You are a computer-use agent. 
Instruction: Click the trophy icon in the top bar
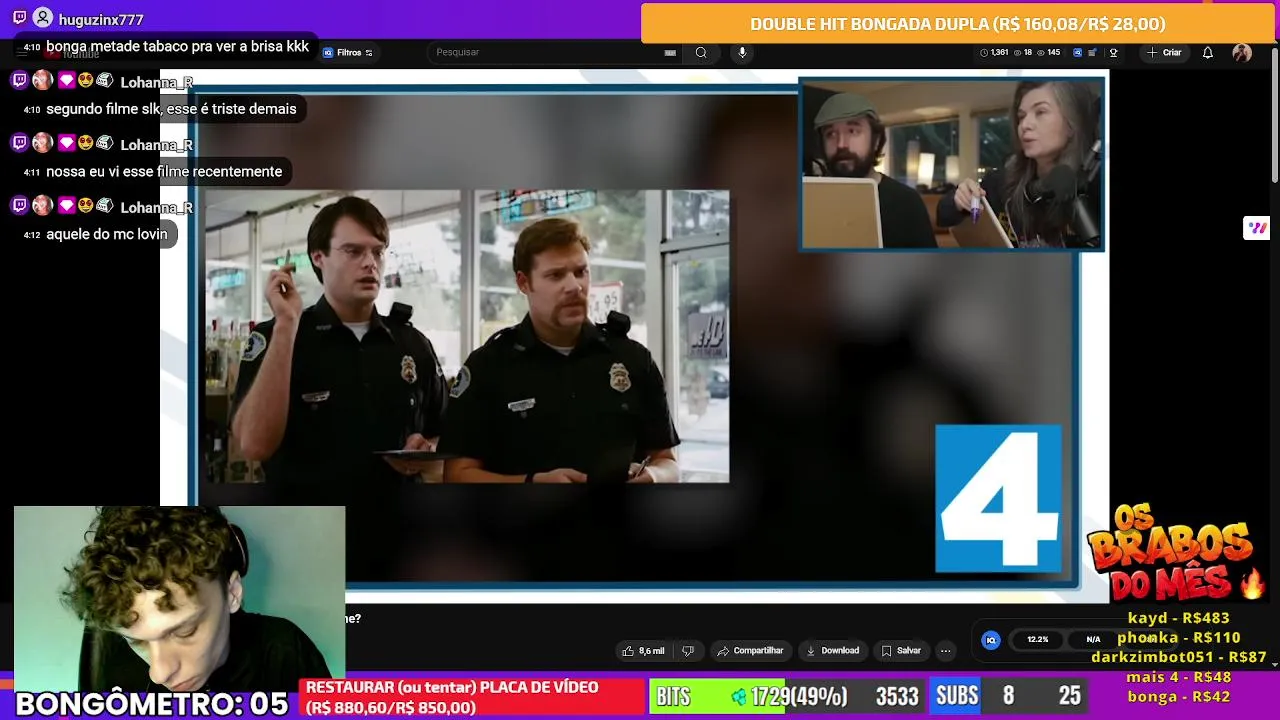(x=1113, y=53)
